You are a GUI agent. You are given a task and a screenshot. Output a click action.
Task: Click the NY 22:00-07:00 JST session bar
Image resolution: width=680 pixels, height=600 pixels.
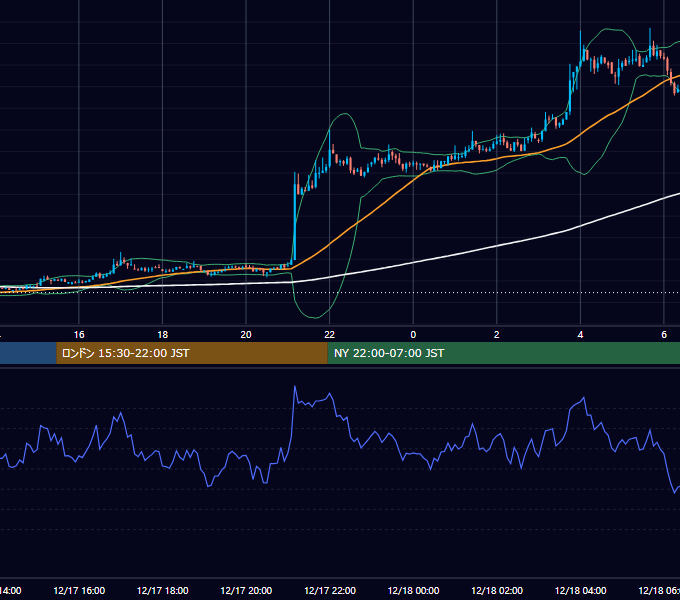503,353
